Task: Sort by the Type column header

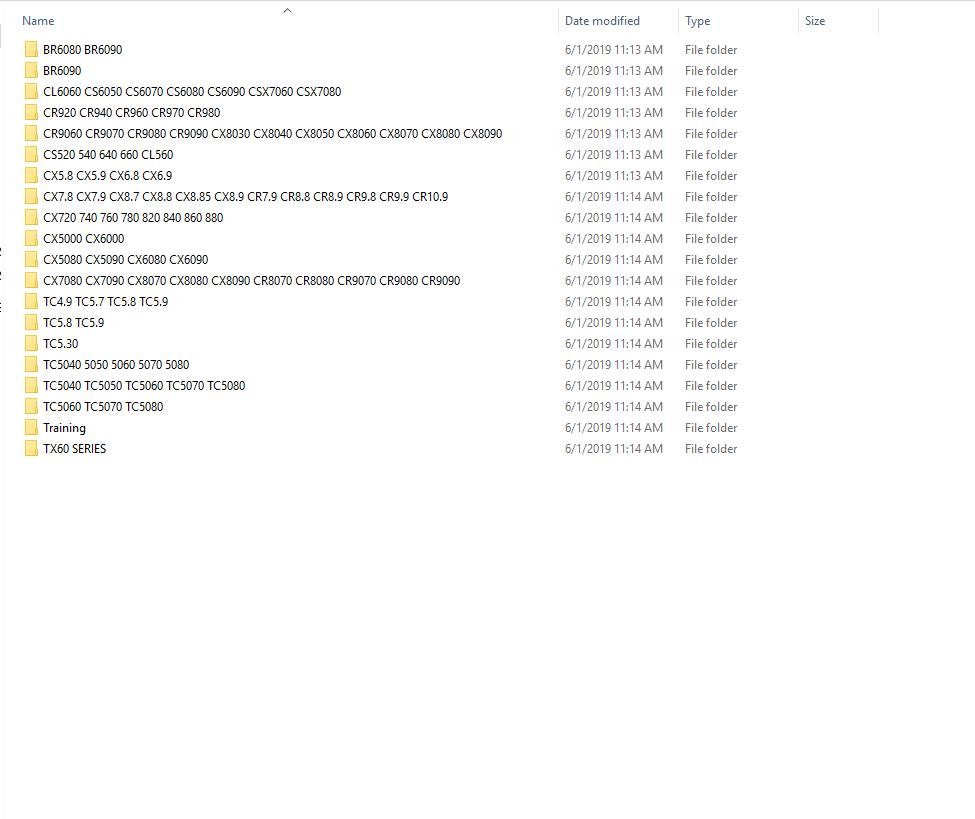Action: [697, 21]
